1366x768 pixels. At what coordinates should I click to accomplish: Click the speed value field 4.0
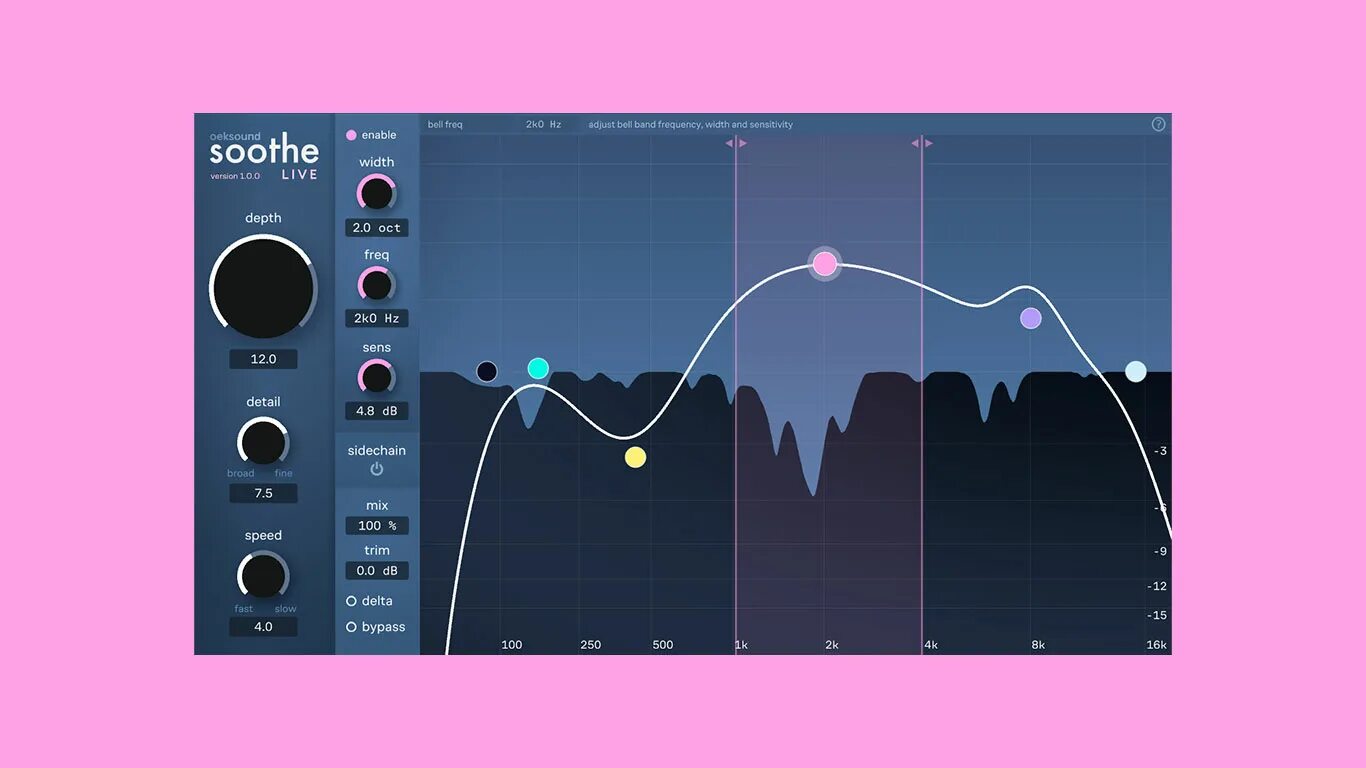263,627
